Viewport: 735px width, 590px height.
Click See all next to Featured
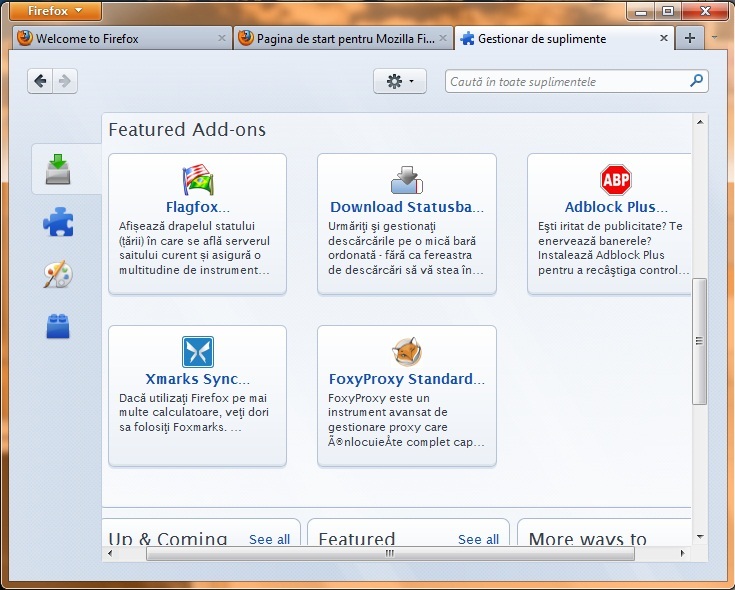click(479, 539)
